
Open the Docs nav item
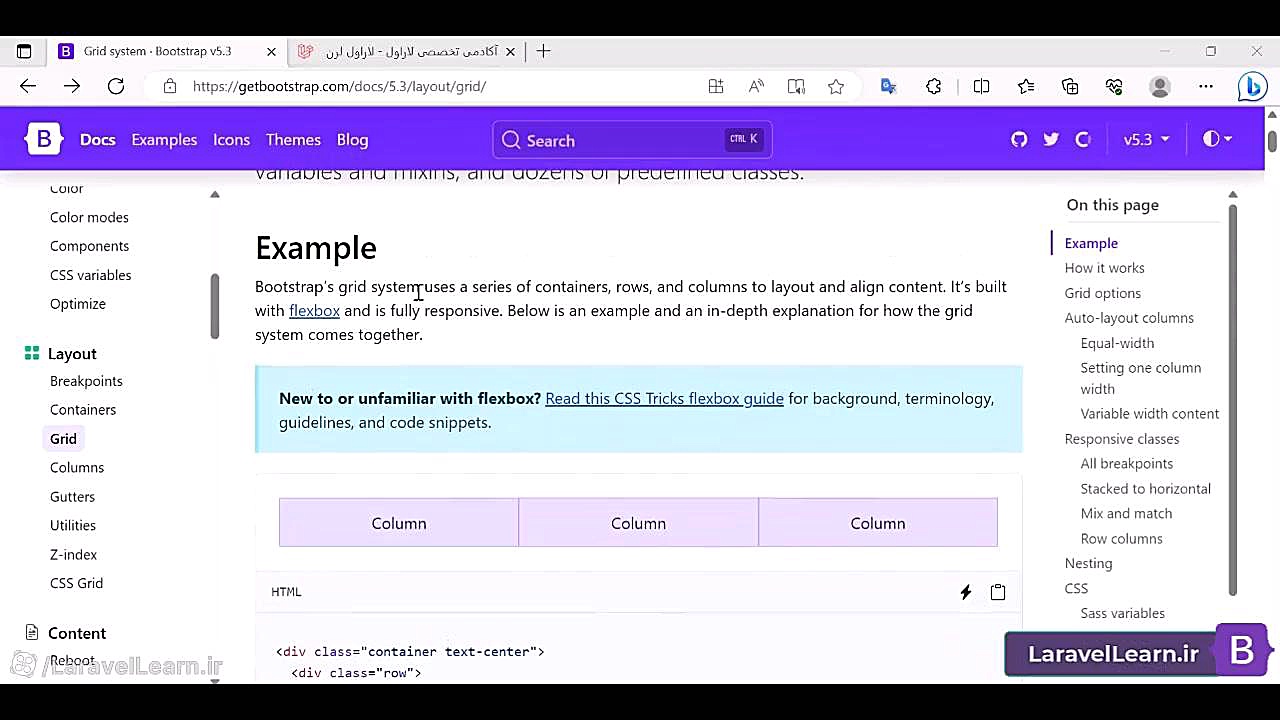click(x=98, y=140)
